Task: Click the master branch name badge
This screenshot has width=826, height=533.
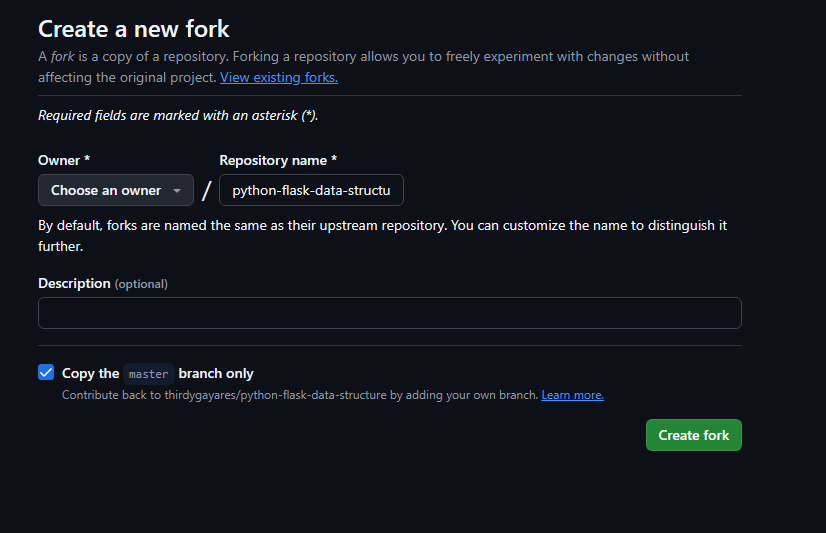Action: point(149,374)
